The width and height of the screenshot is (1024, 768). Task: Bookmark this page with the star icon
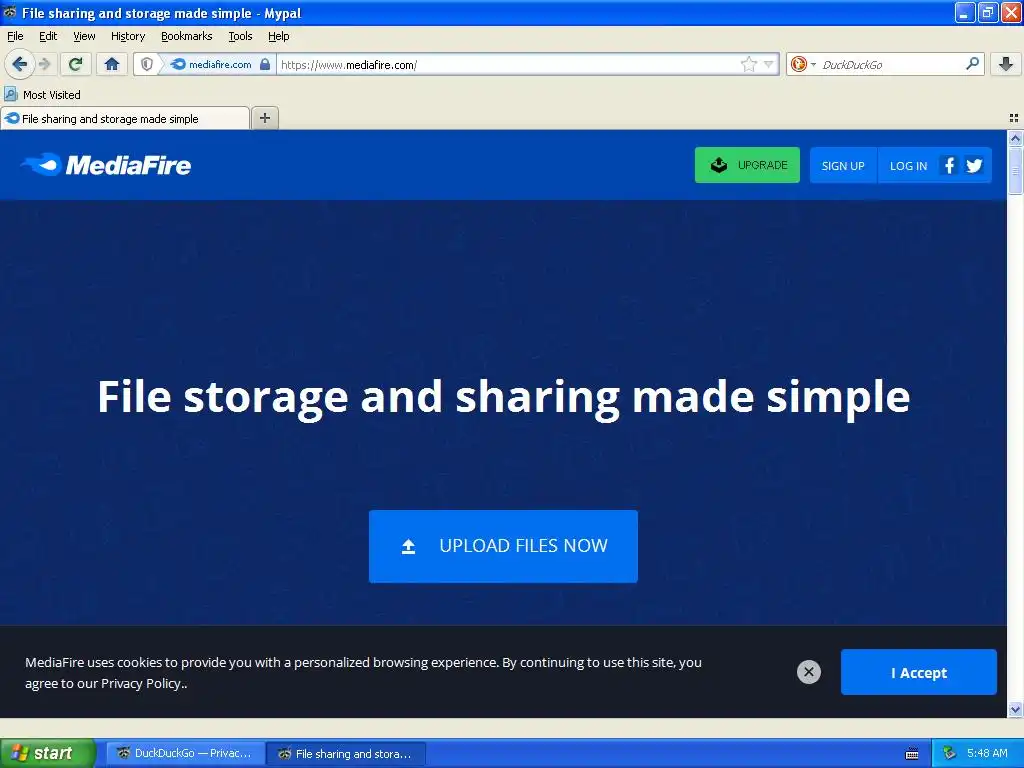click(x=748, y=64)
